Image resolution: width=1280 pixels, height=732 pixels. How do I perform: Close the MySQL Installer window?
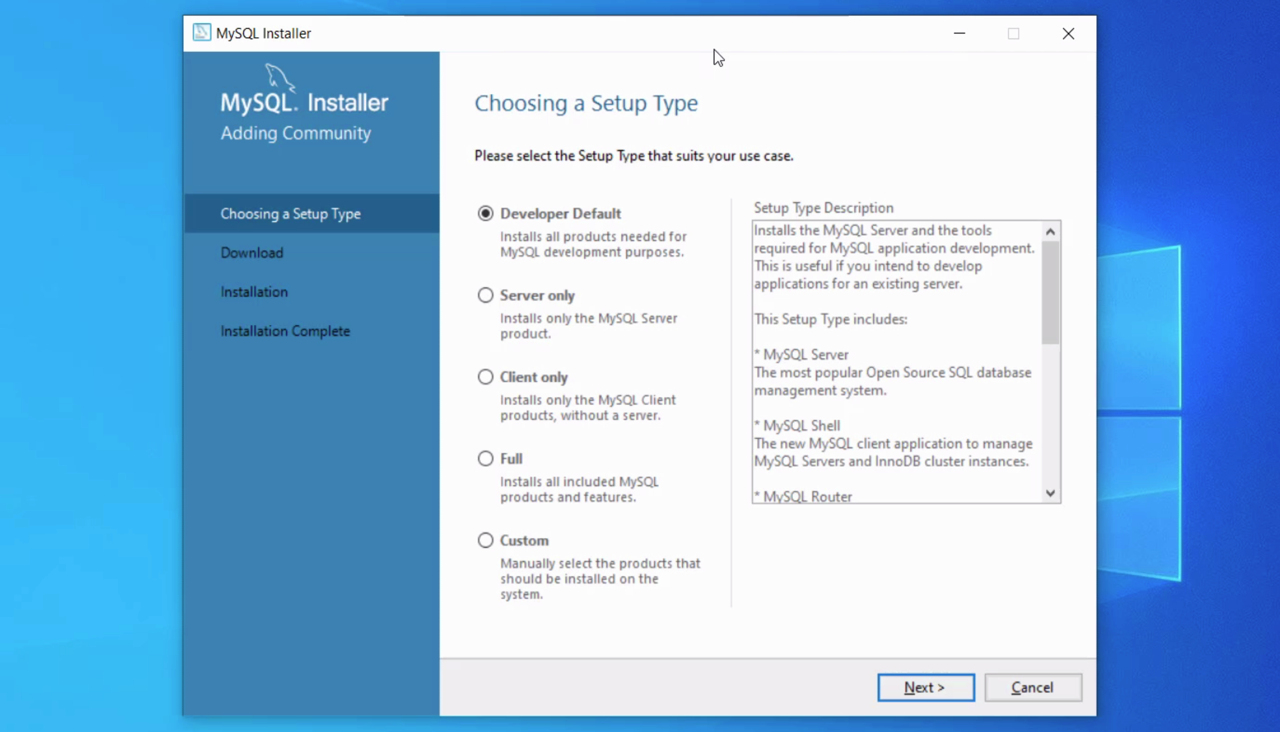point(1068,33)
